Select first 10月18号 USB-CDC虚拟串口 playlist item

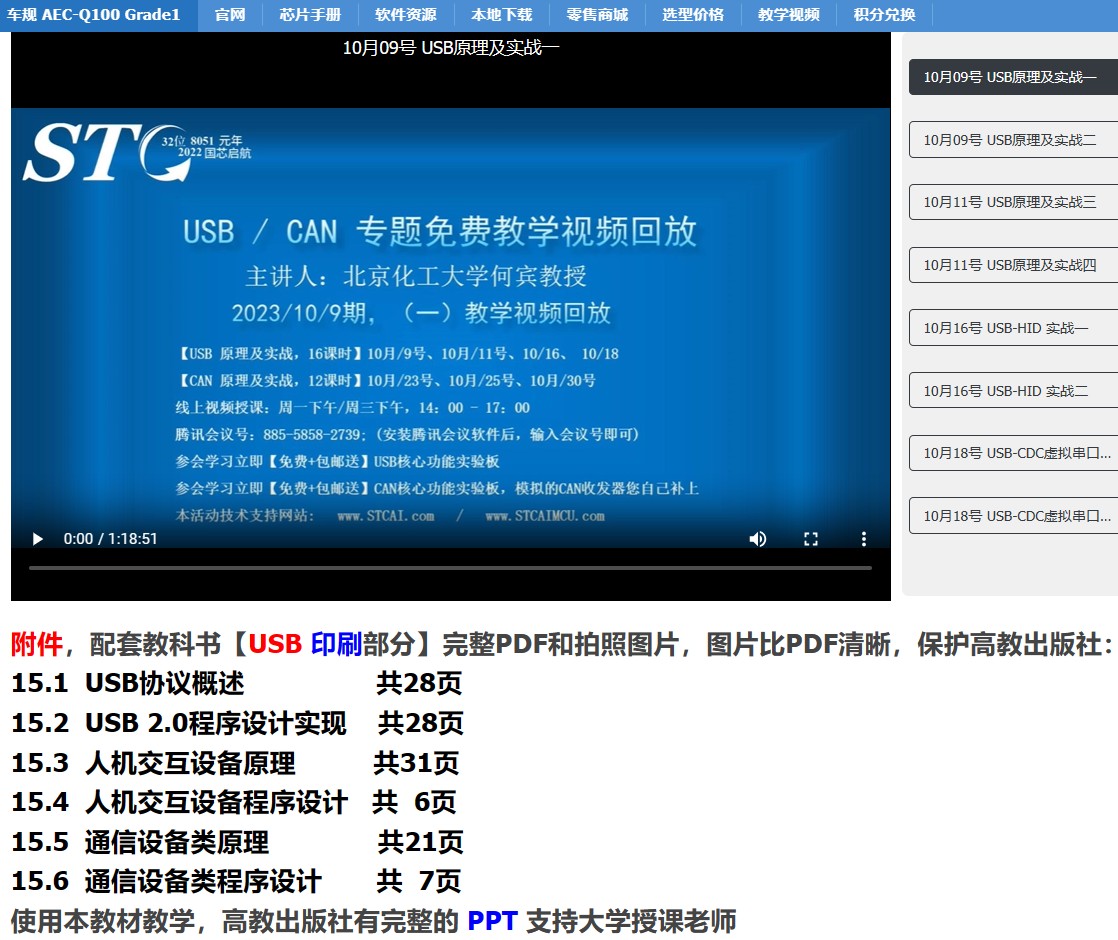[1013, 453]
